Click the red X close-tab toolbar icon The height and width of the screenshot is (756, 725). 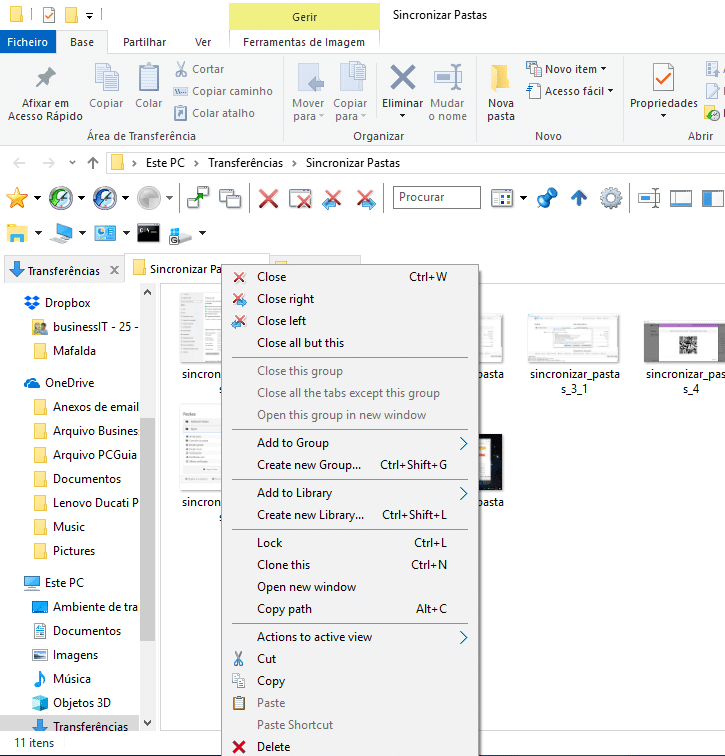[x=268, y=198]
